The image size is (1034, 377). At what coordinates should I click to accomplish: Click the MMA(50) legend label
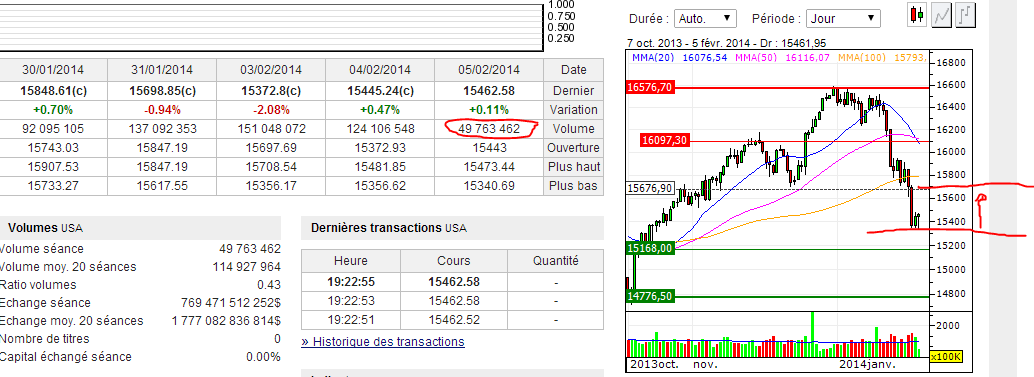tap(756, 58)
